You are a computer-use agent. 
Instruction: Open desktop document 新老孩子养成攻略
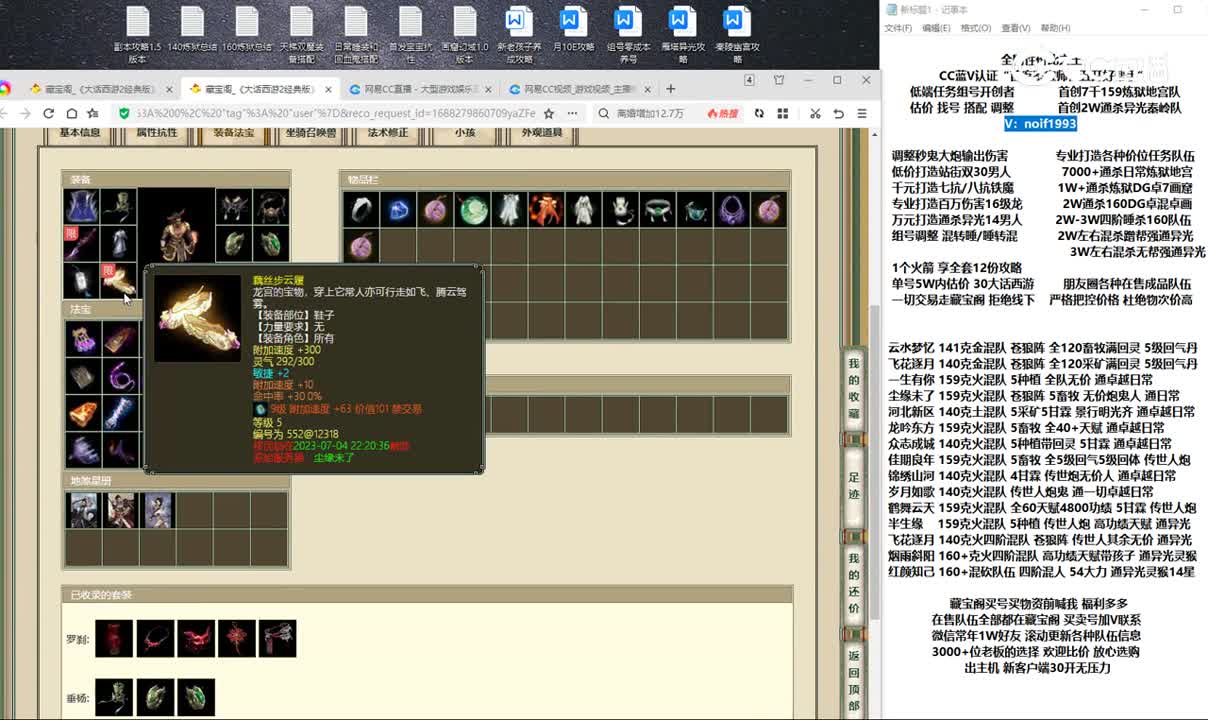518,36
